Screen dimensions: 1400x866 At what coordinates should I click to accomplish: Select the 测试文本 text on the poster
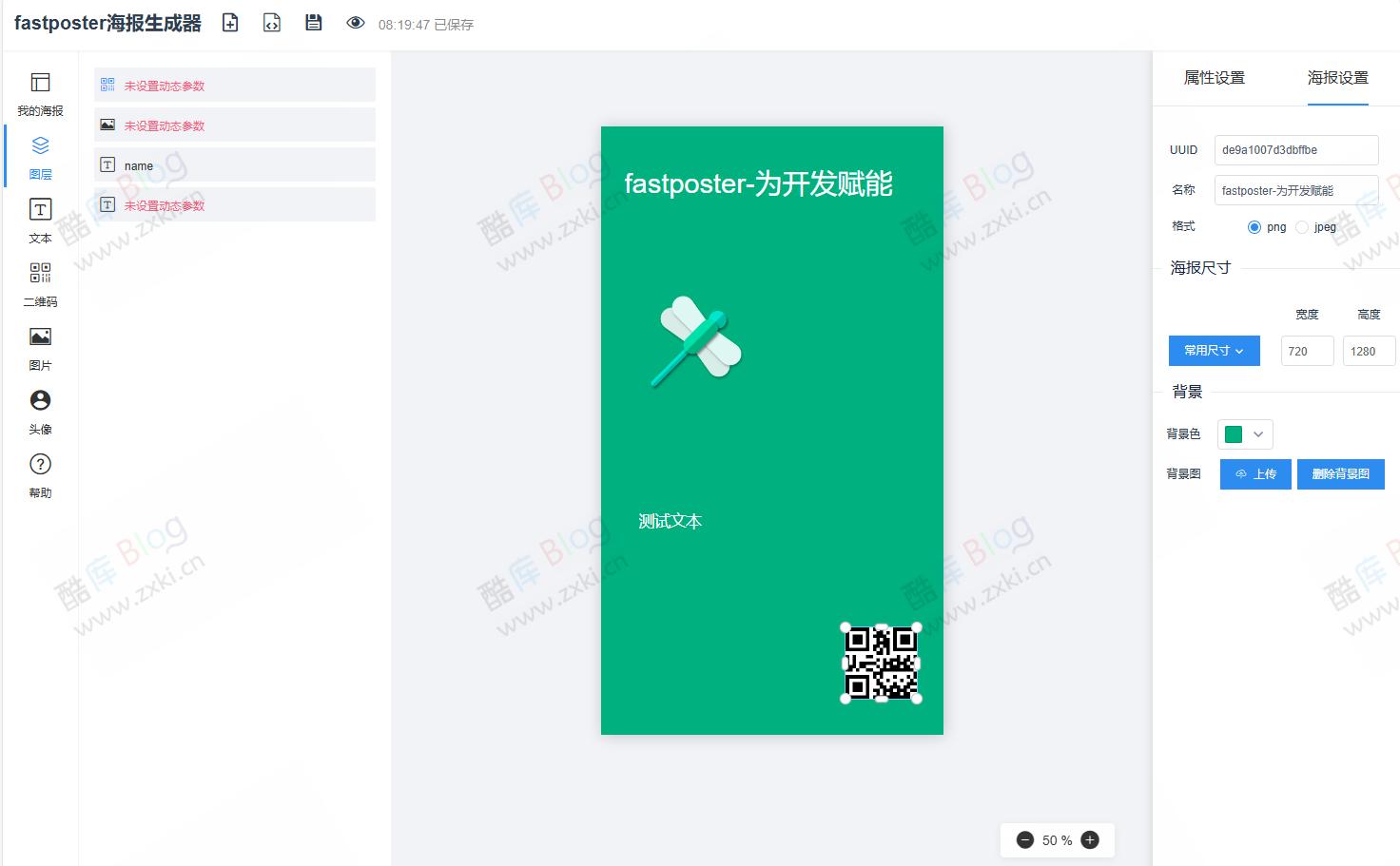tap(671, 521)
